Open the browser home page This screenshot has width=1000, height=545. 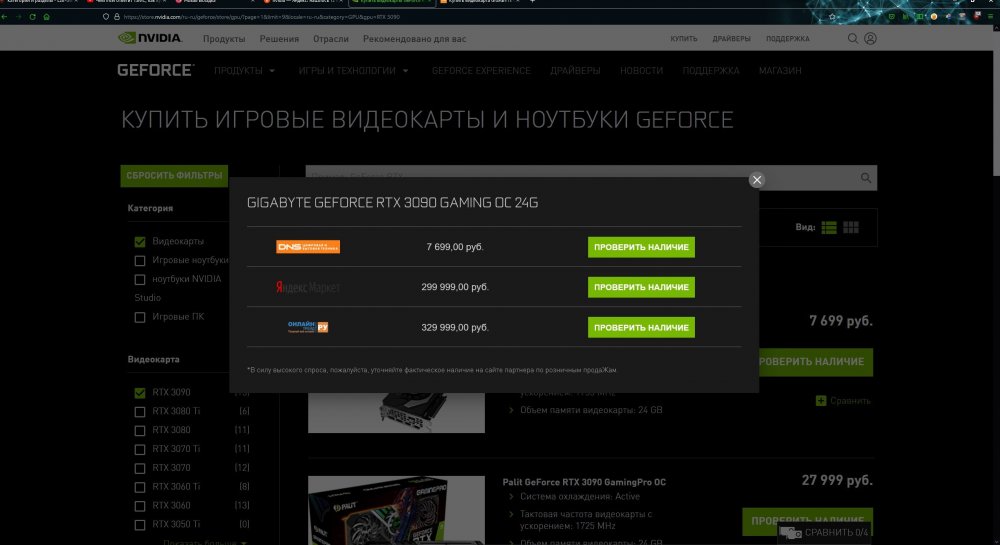click(46, 17)
